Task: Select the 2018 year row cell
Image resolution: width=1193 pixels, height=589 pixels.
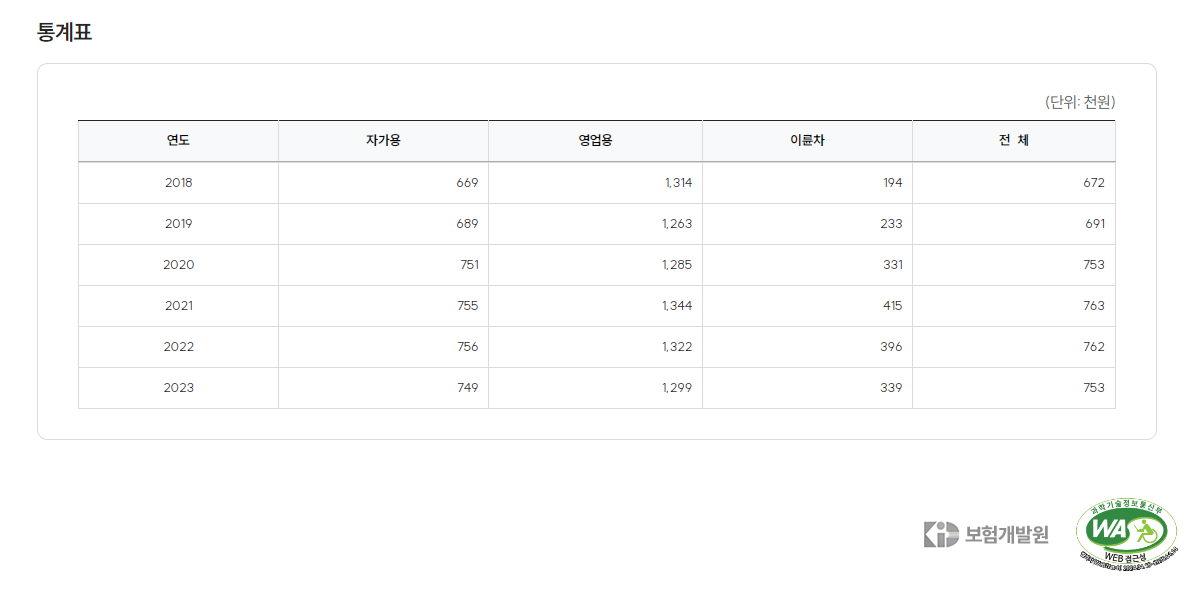Action: click(x=179, y=183)
